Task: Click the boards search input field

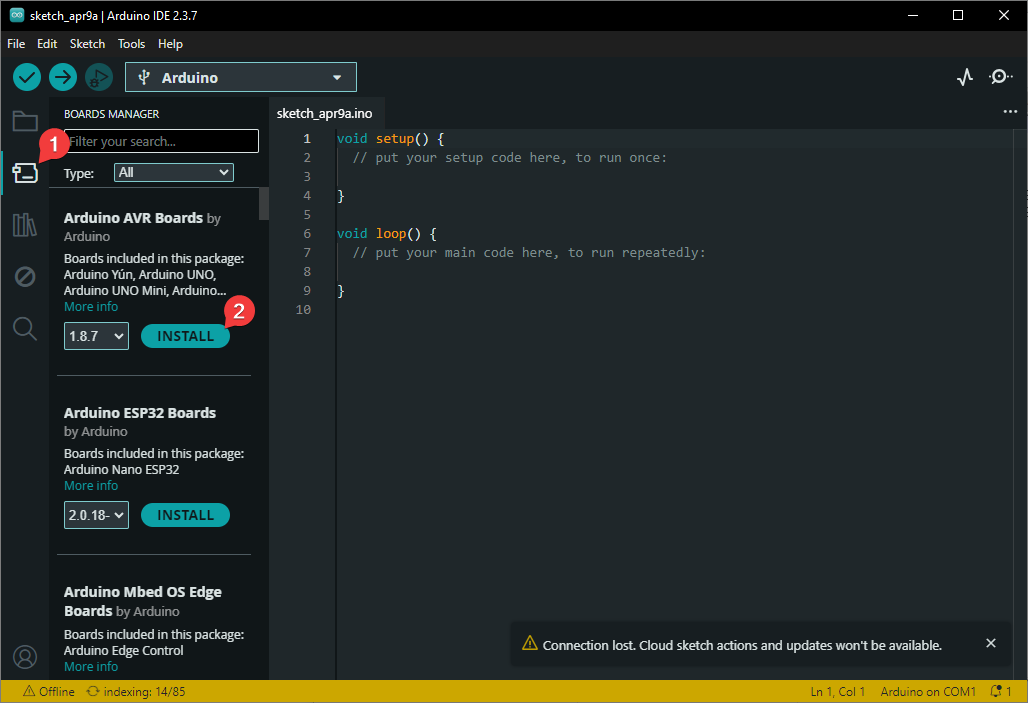Action: click(x=161, y=141)
